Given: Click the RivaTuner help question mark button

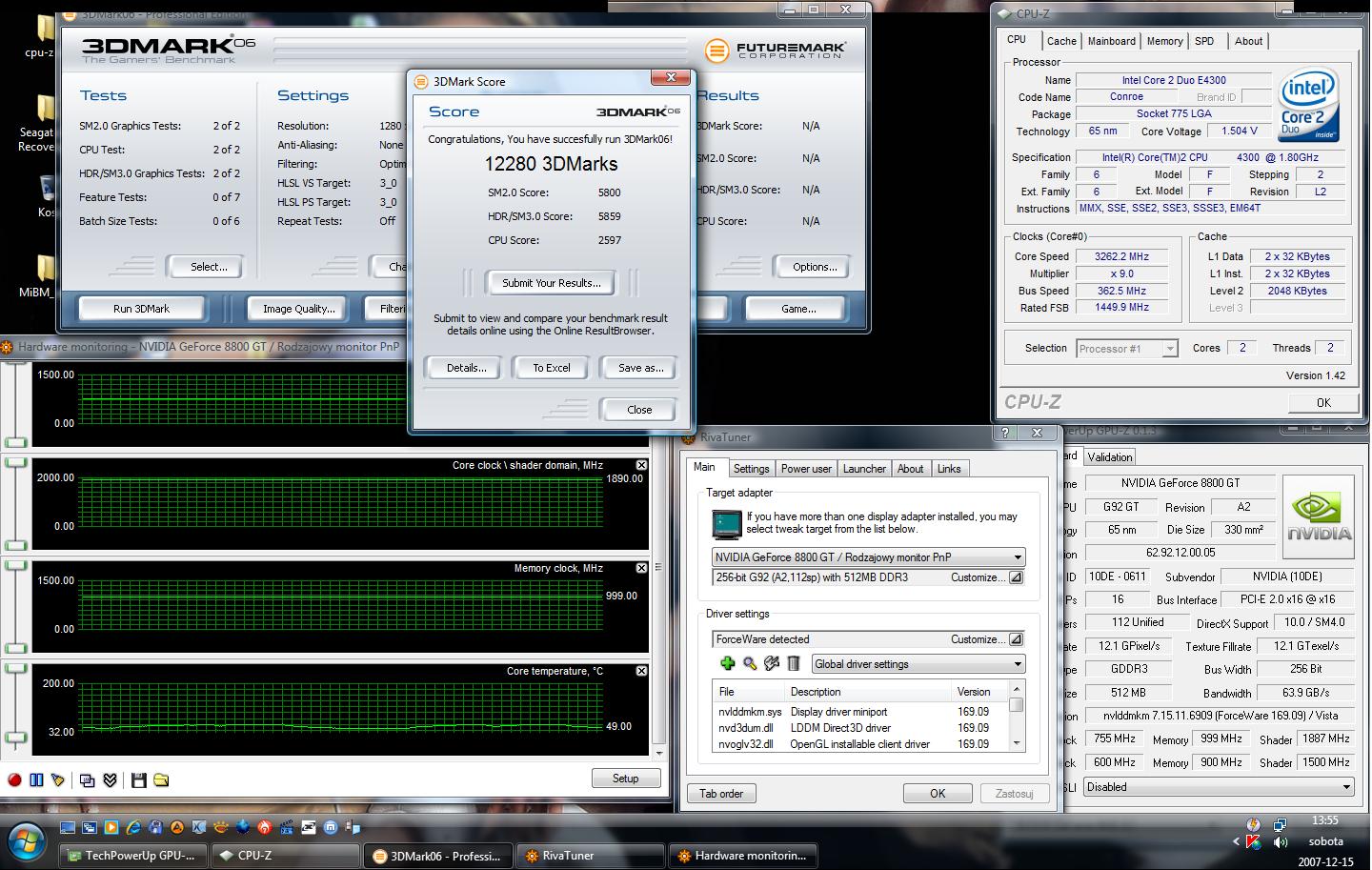Looking at the screenshot, I should 1005,434.
